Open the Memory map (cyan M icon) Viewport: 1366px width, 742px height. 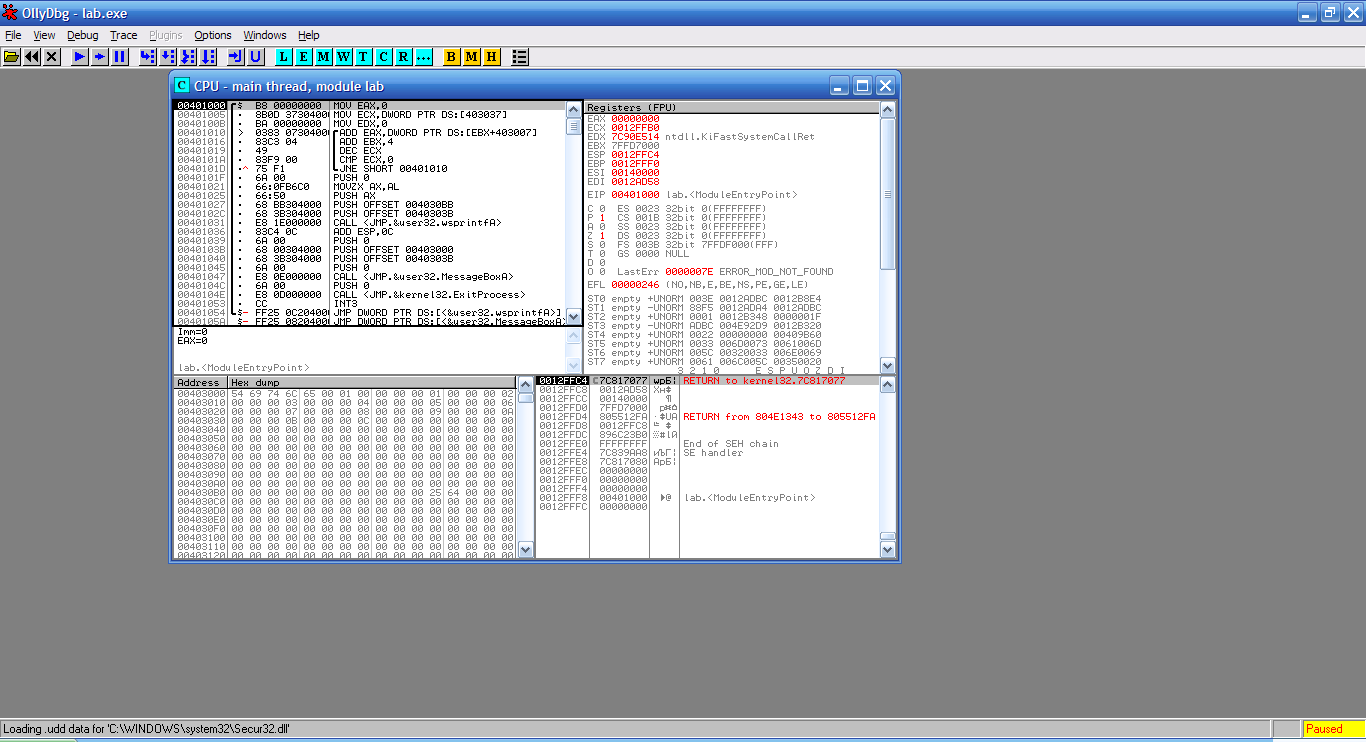(324, 57)
